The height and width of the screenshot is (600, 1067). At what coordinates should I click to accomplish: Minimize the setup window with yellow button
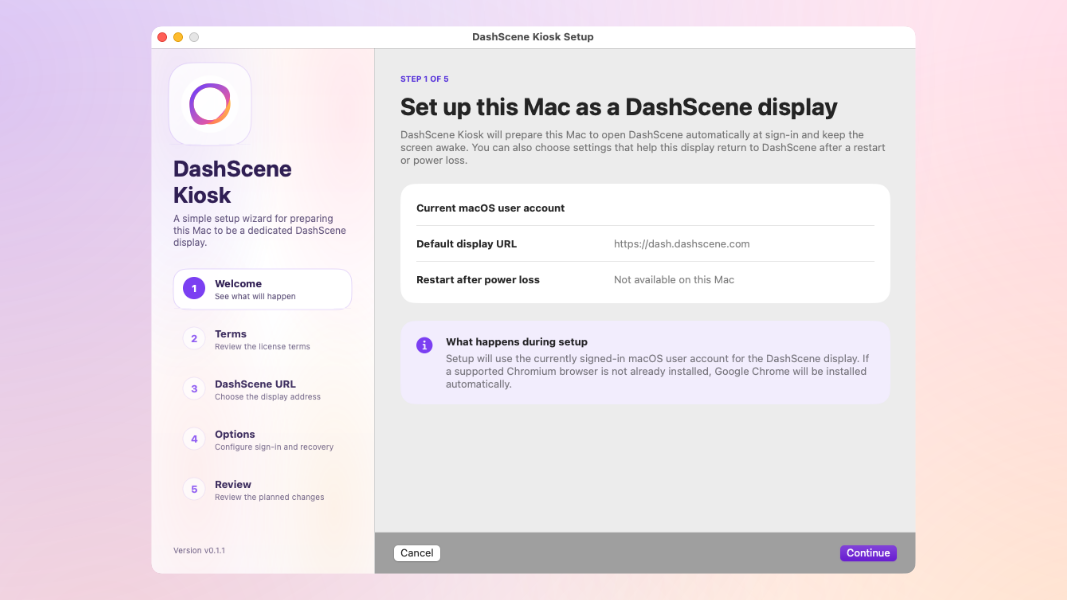click(x=178, y=37)
